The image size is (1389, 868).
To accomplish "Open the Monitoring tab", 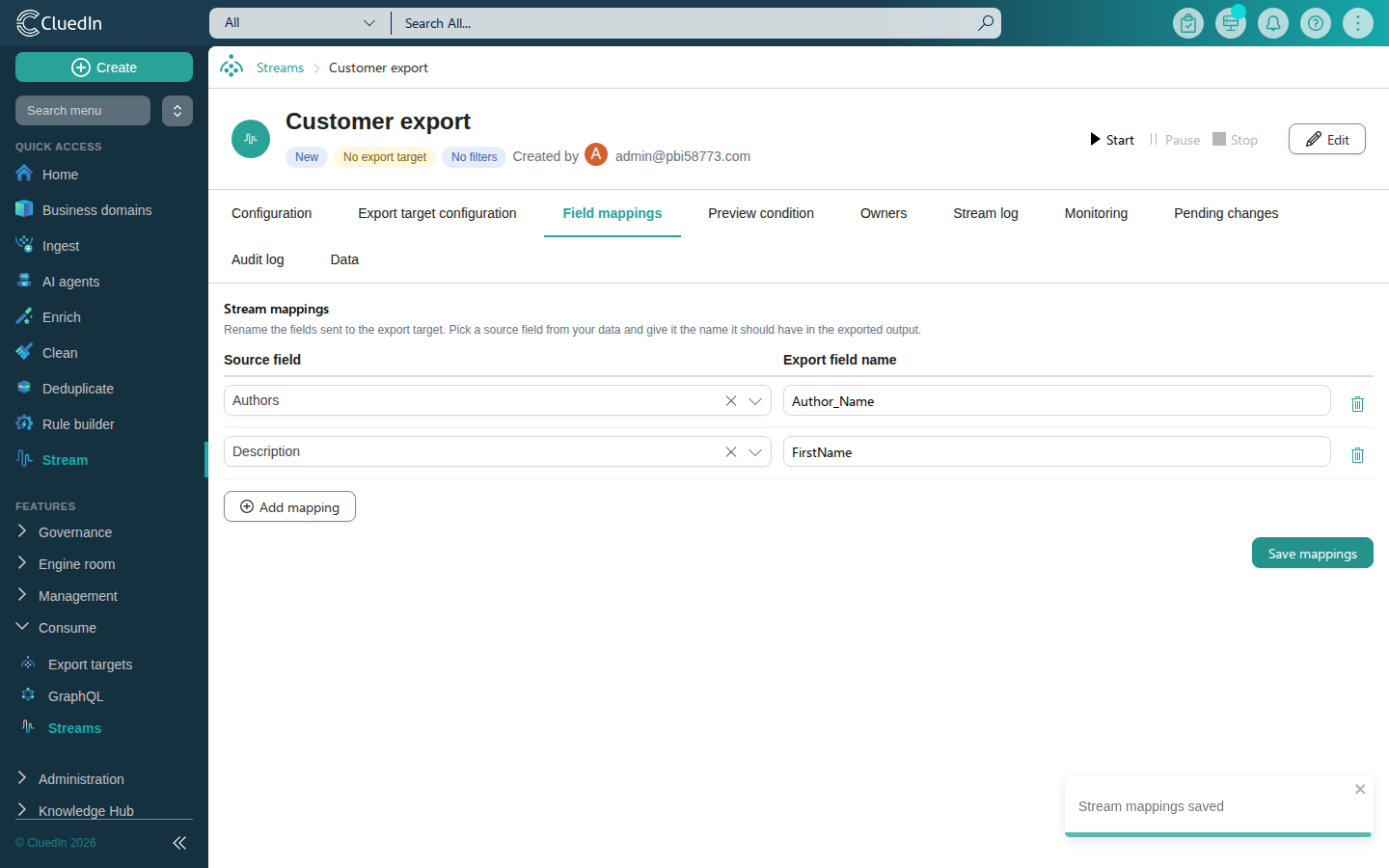I will [x=1096, y=213].
